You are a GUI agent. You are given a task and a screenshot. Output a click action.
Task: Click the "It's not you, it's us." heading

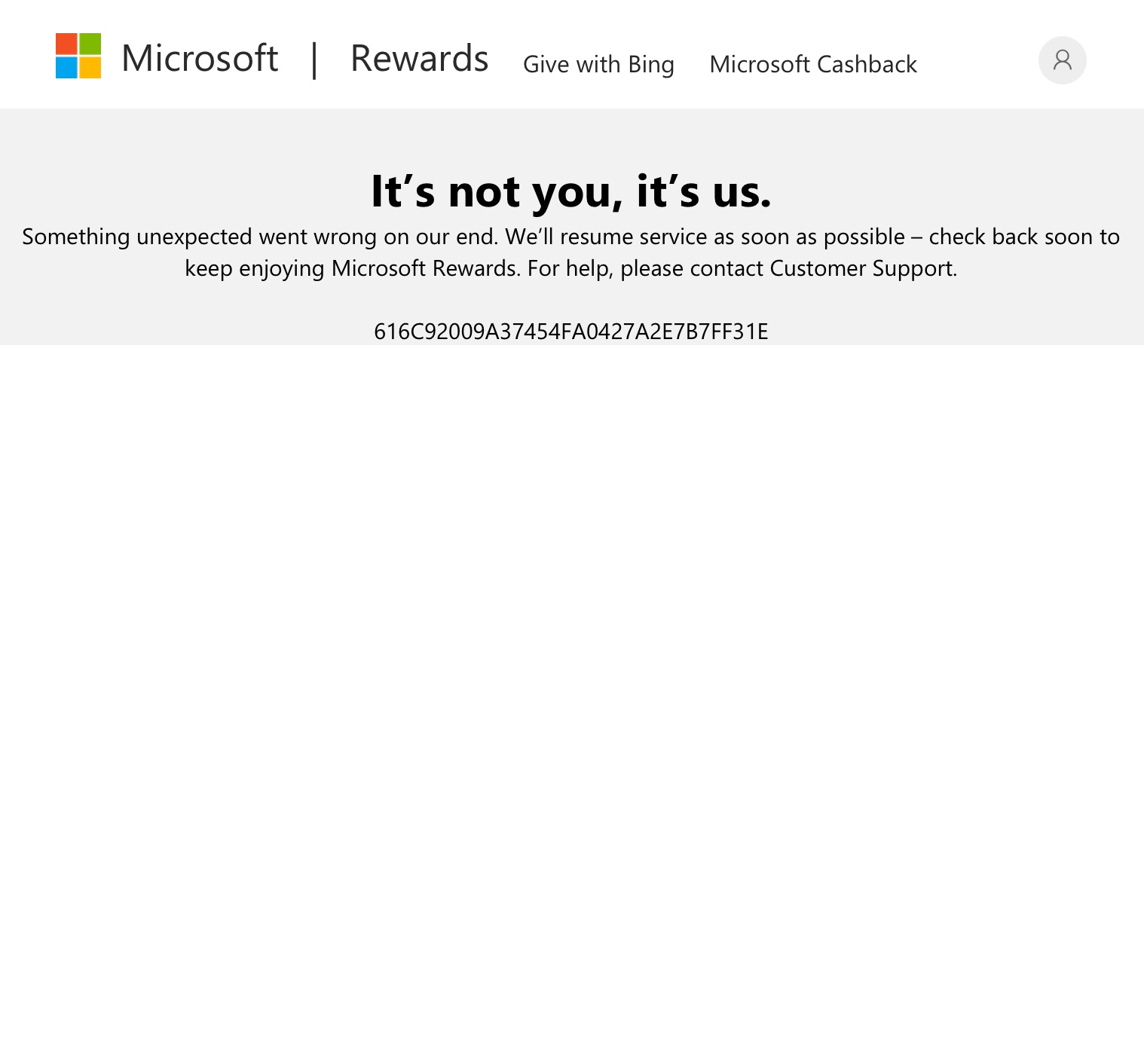[571, 191]
